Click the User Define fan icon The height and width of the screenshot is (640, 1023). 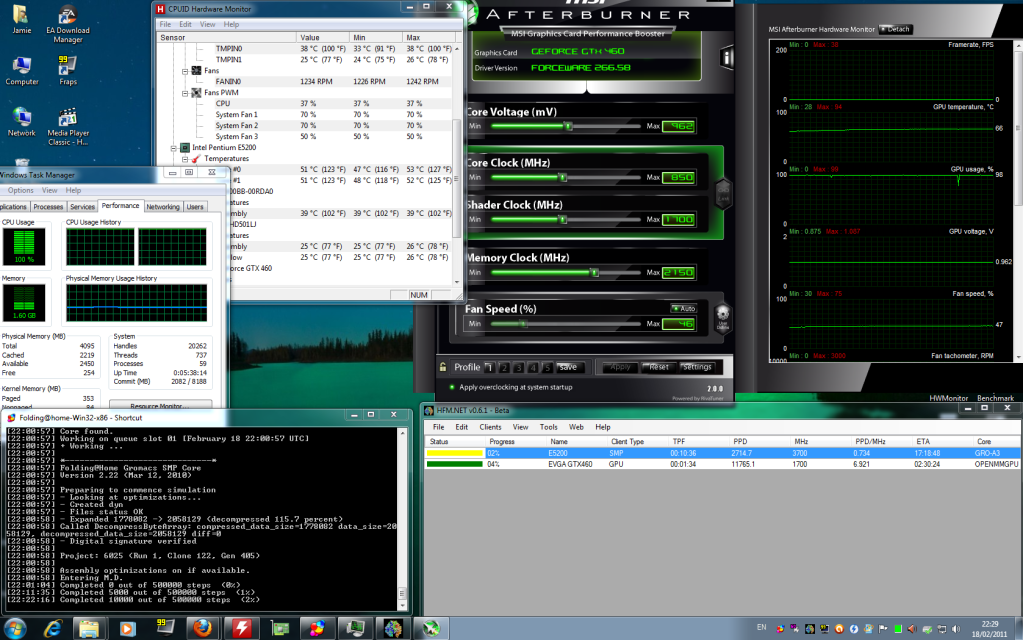point(722,318)
